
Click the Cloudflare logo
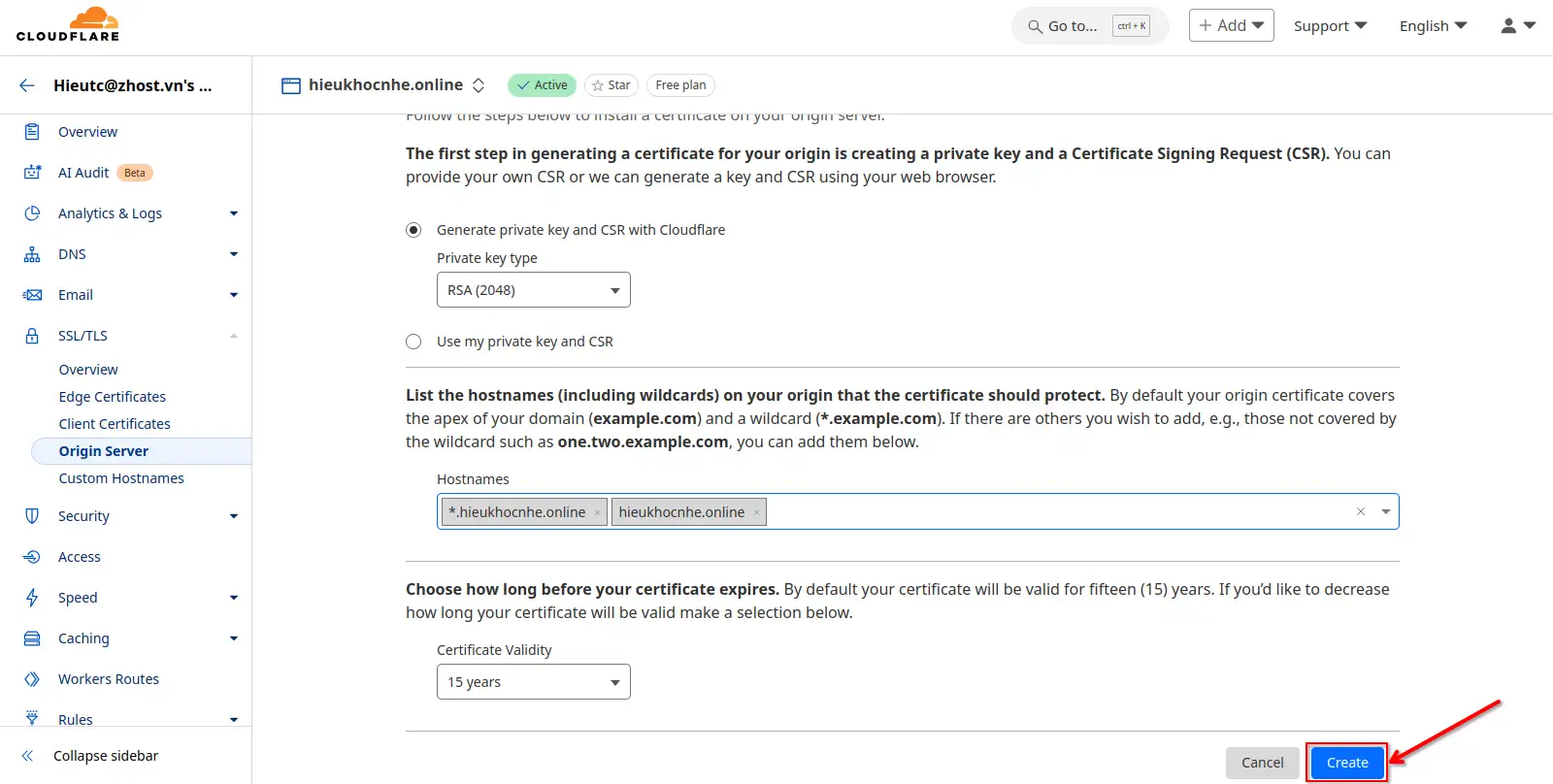tap(68, 25)
